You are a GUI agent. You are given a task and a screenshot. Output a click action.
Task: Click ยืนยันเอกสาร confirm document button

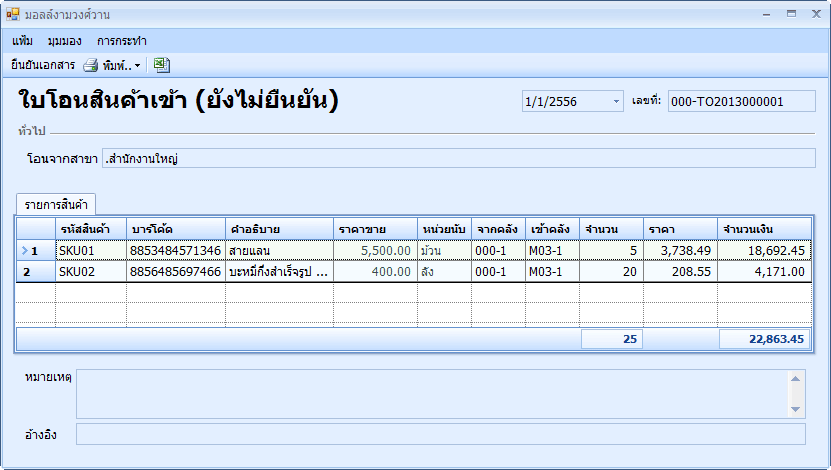click(x=43, y=65)
